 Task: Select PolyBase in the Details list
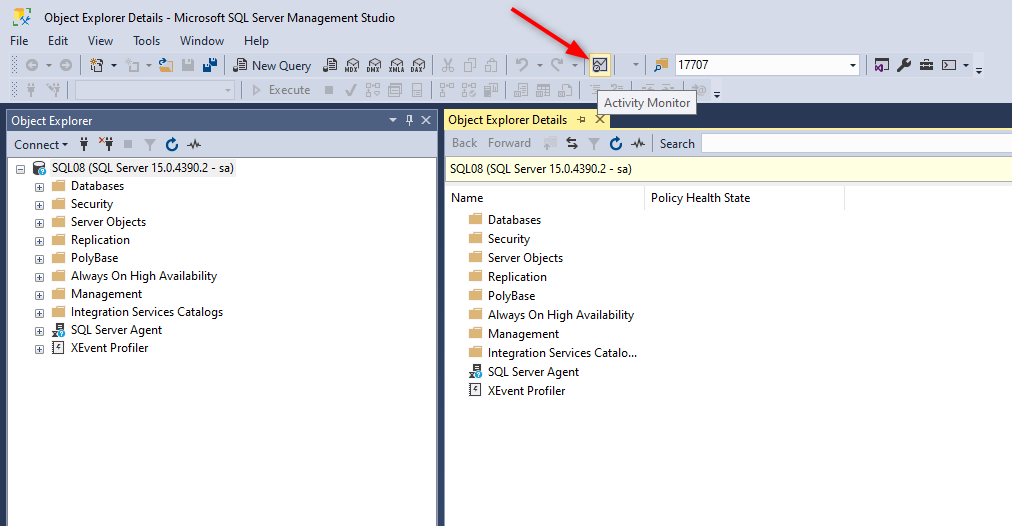tap(511, 296)
